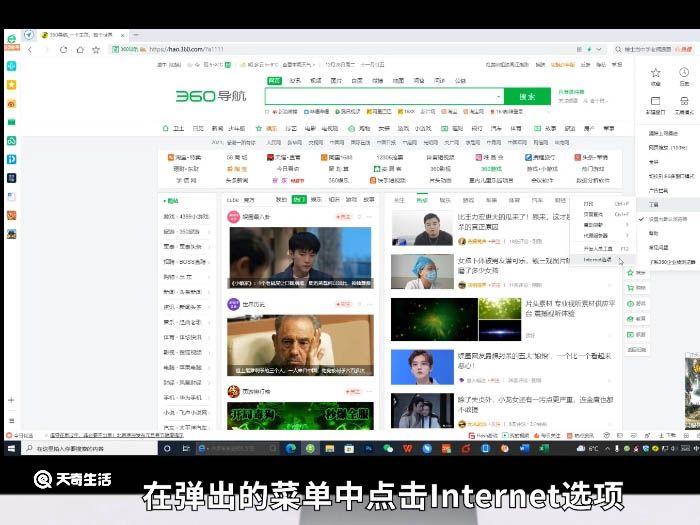Viewport: 700px width, 525px height.
Task: Open the green 热门 feed tab
Action: click(x=299, y=200)
